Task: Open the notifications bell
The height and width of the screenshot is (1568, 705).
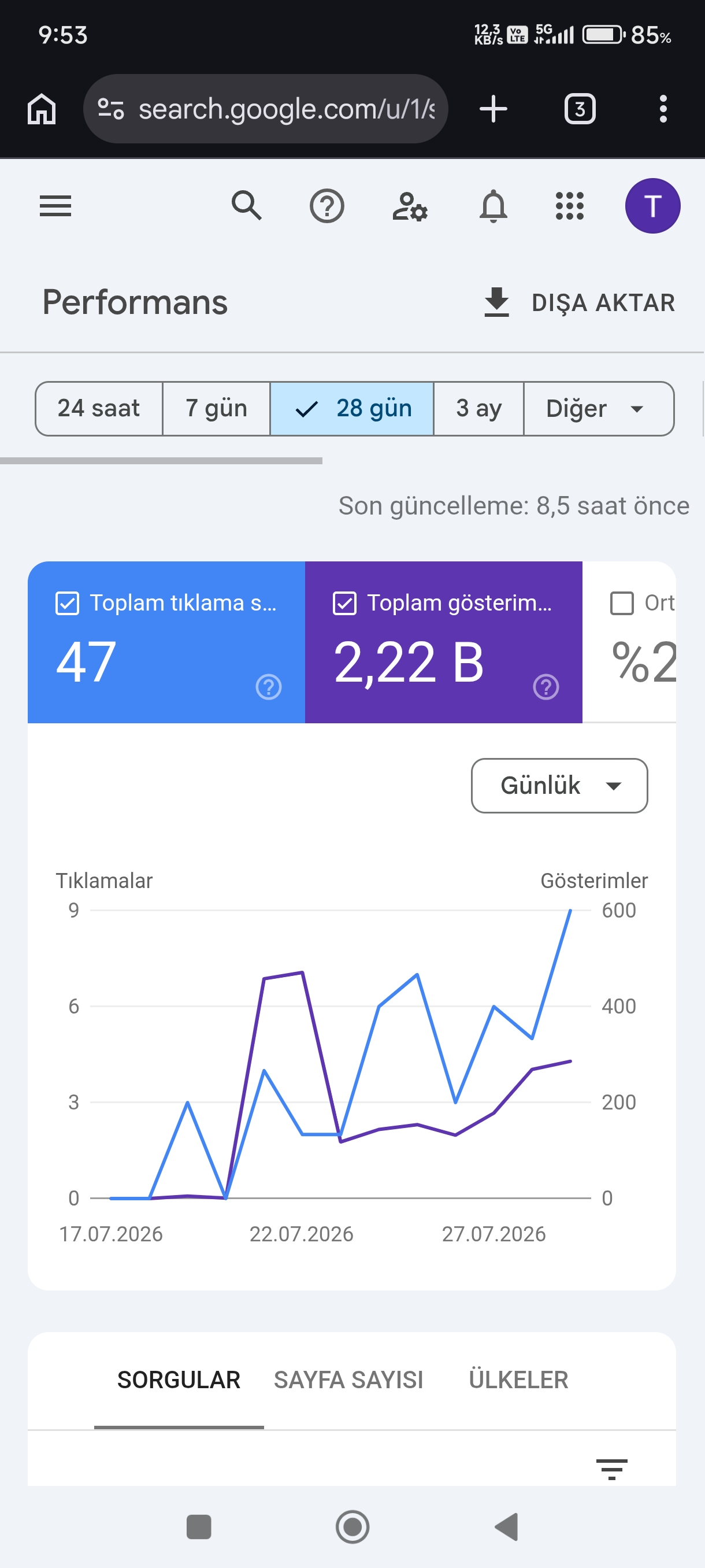Action: pyautogui.click(x=493, y=206)
